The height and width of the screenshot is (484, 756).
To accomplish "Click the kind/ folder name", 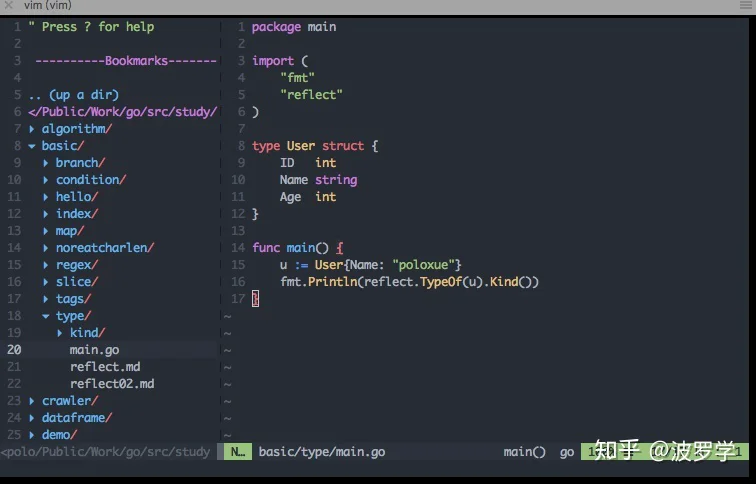I will (x=87, y=333).
